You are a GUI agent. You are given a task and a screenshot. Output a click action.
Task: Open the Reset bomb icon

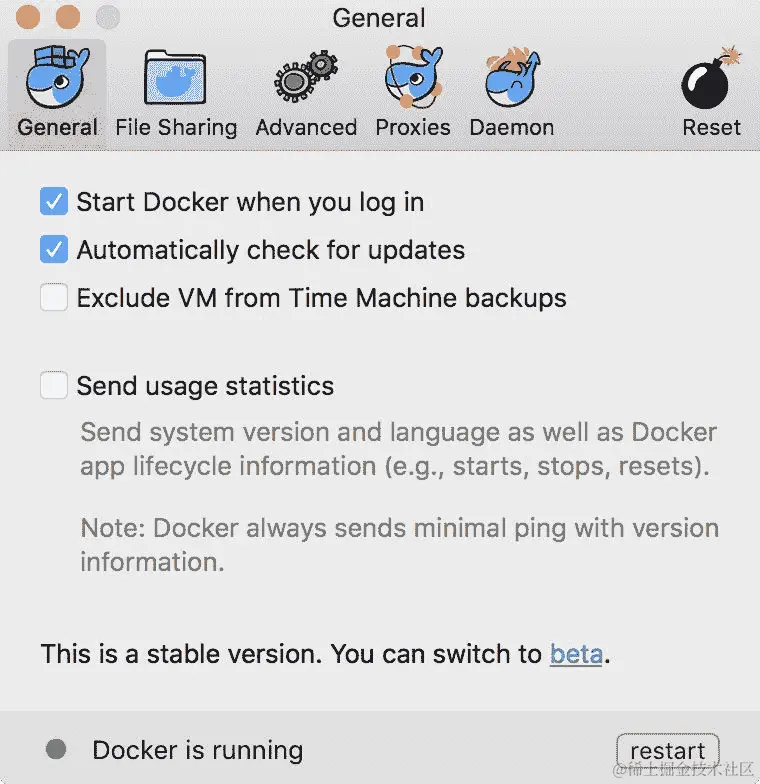click(x=710, y=78)
